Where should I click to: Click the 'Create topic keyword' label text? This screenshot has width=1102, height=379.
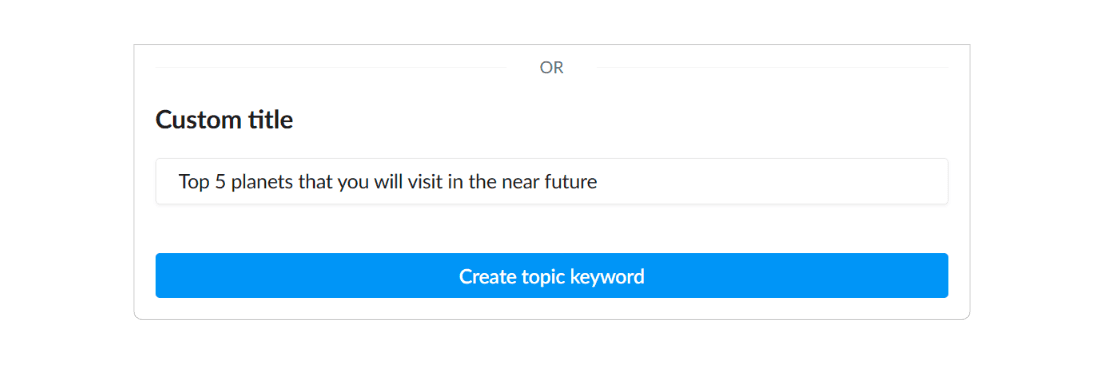552,276
